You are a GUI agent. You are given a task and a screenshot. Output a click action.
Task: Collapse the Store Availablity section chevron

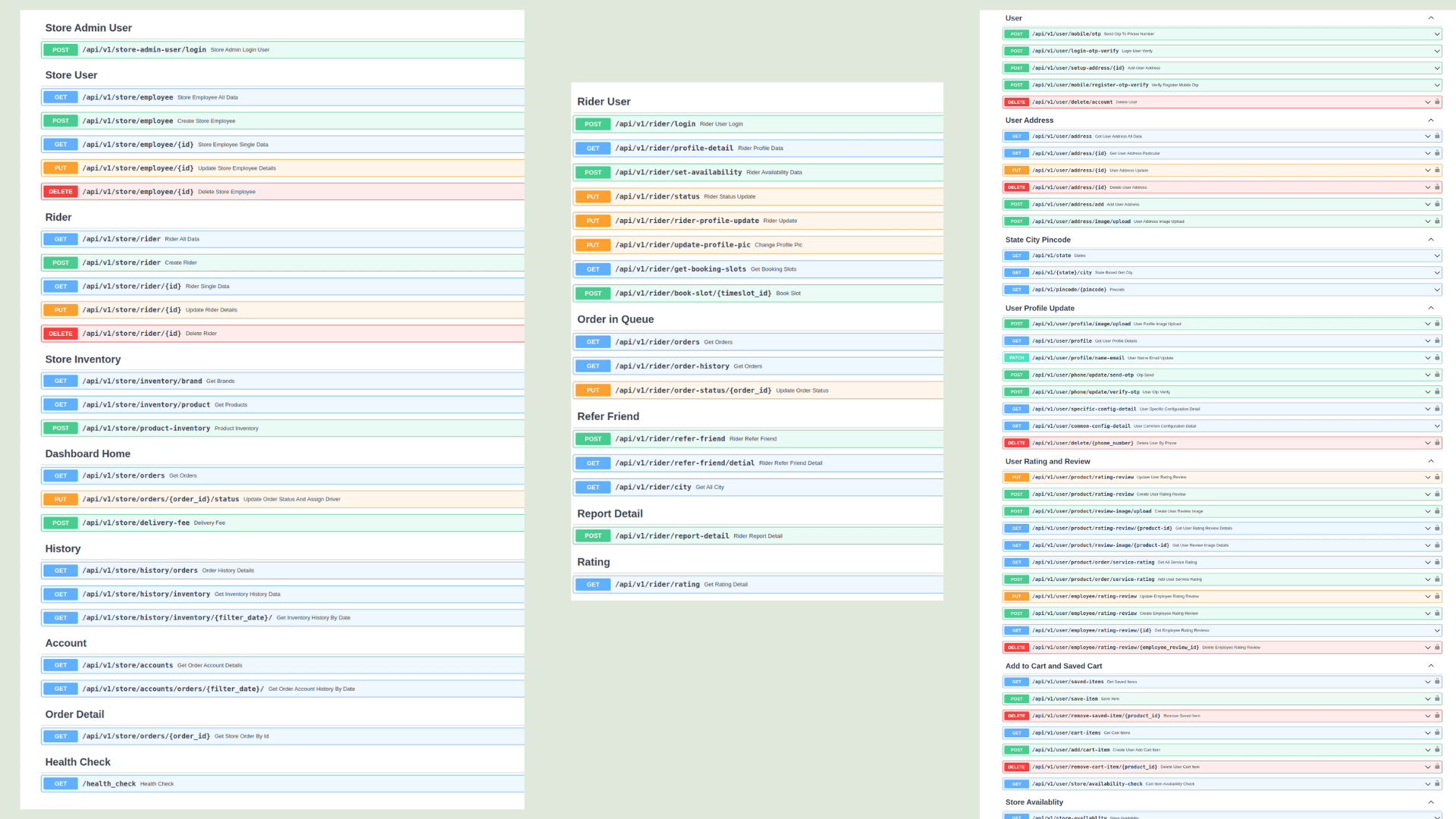(1431, 802)
